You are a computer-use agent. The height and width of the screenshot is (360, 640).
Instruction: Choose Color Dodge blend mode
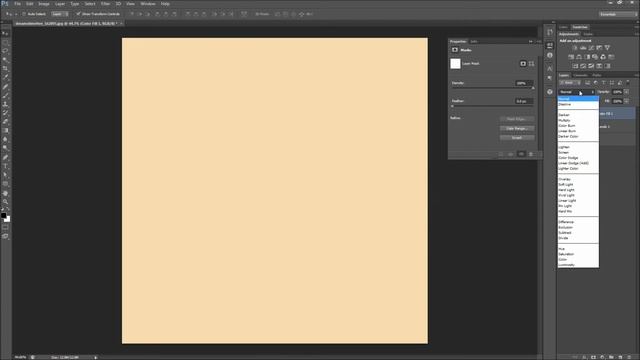click(x=568, y=158)
